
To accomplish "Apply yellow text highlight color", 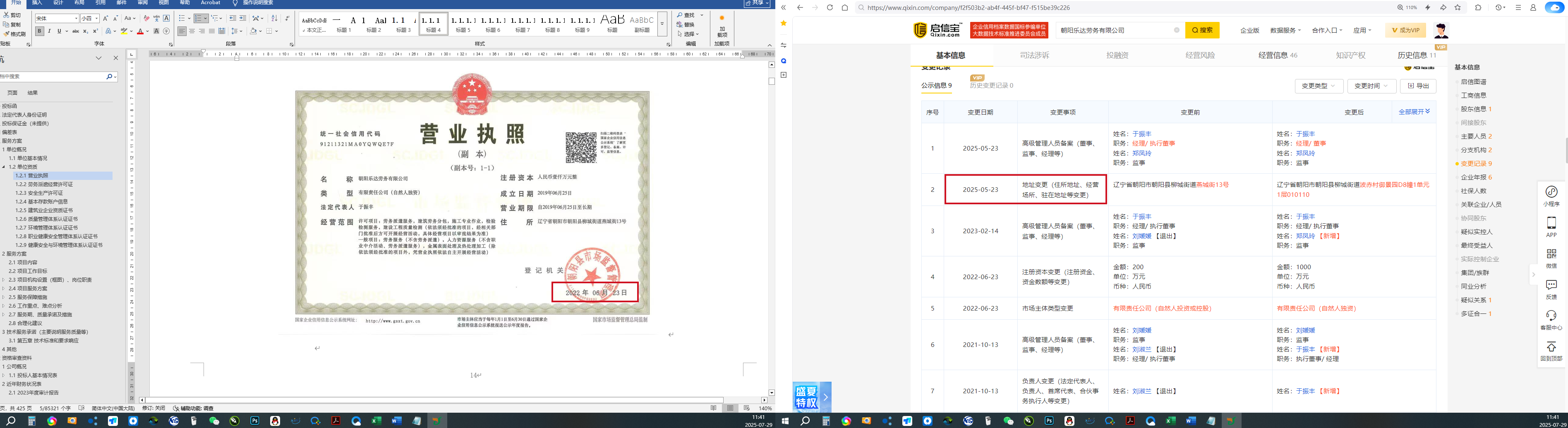I will click(125, 31).
